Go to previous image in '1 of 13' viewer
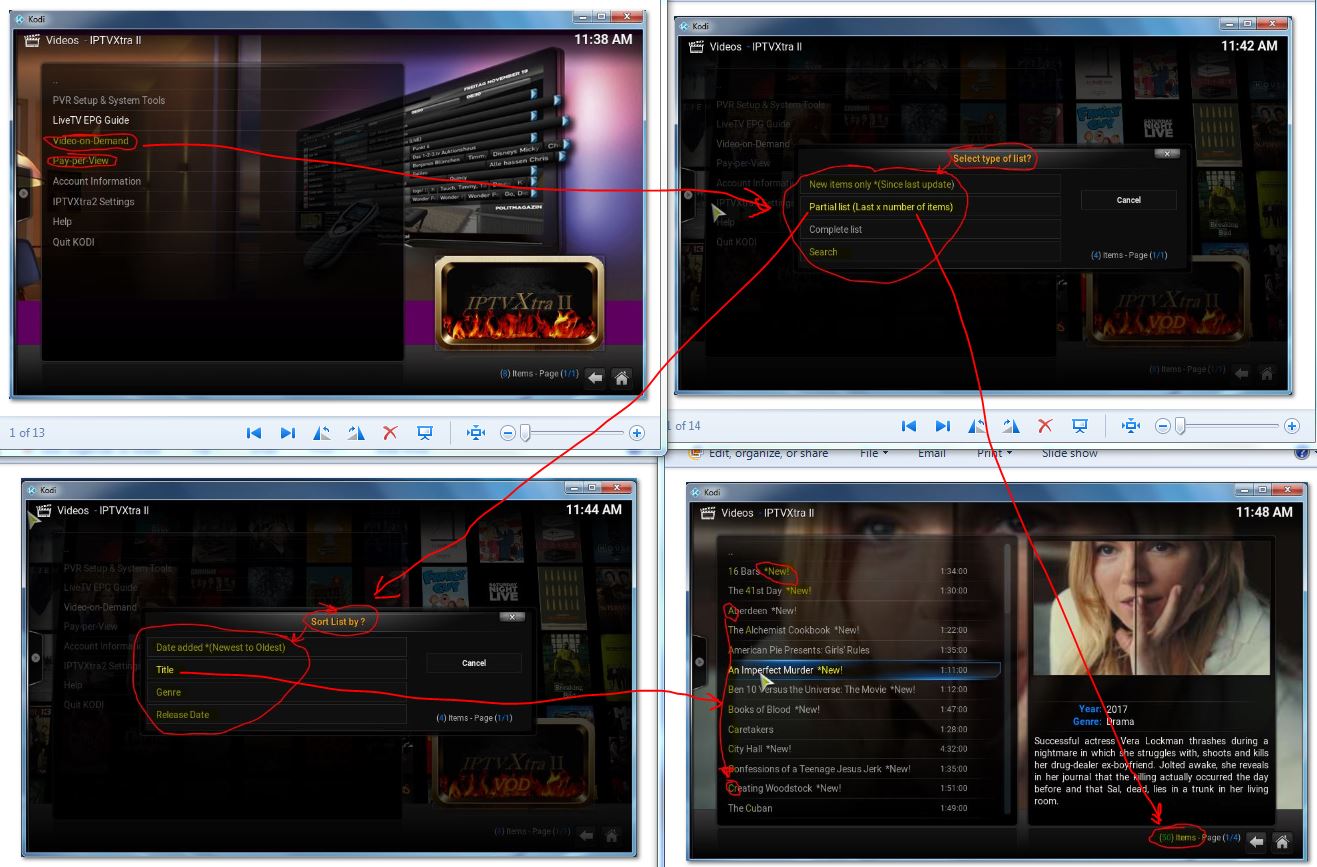 pyautogui.click(x=254, y=433)
